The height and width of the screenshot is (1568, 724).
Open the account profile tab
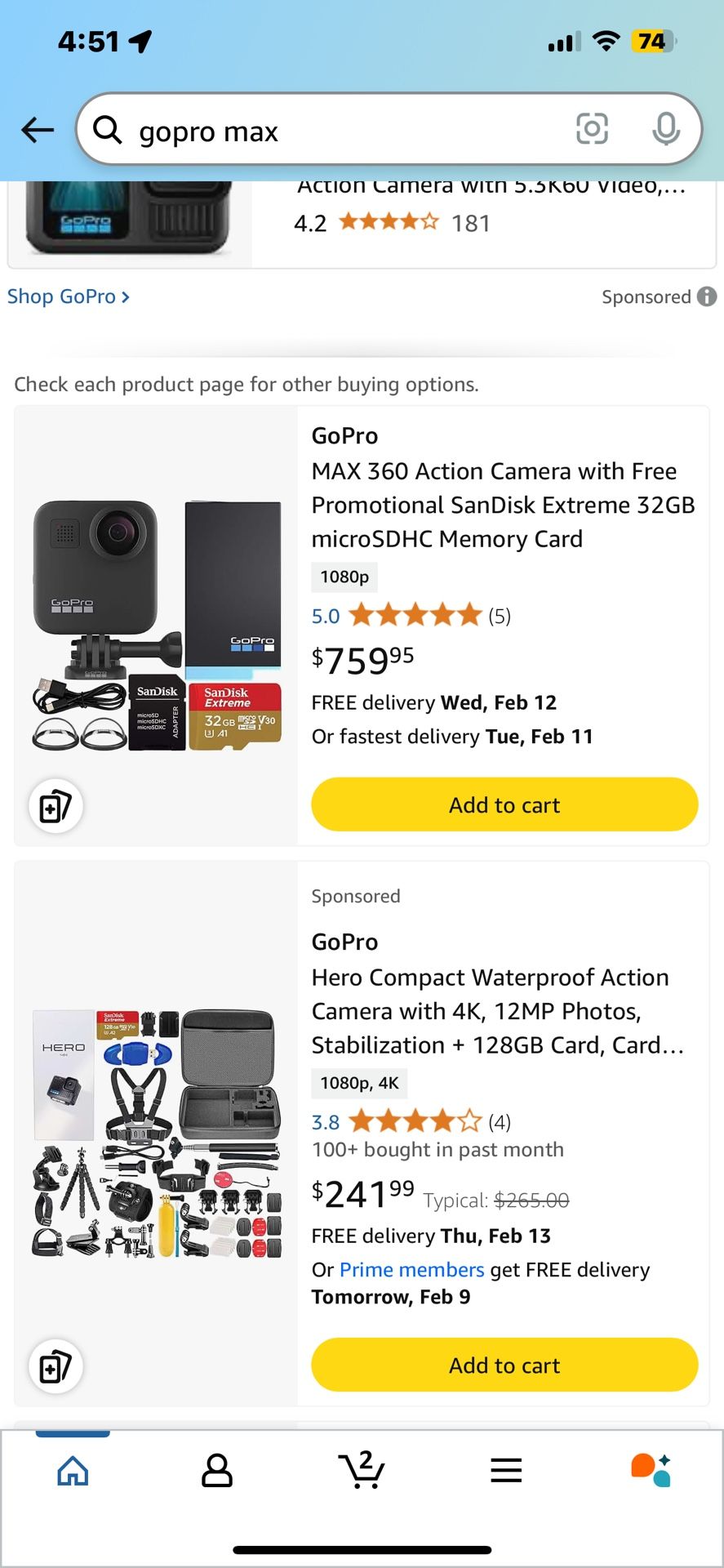[217, 1470]
